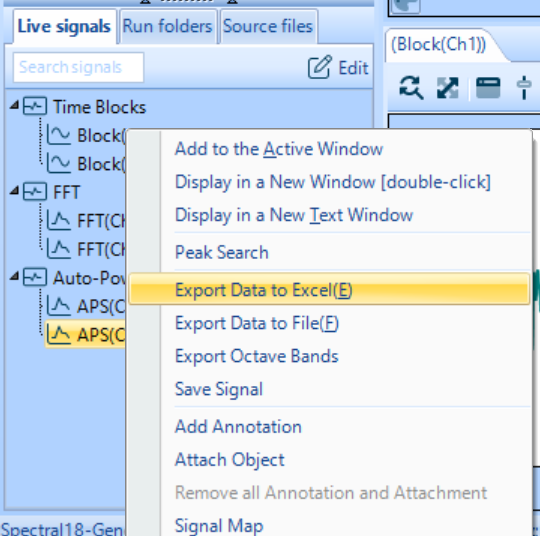Open the Source files tab

(x=268, y=26)
